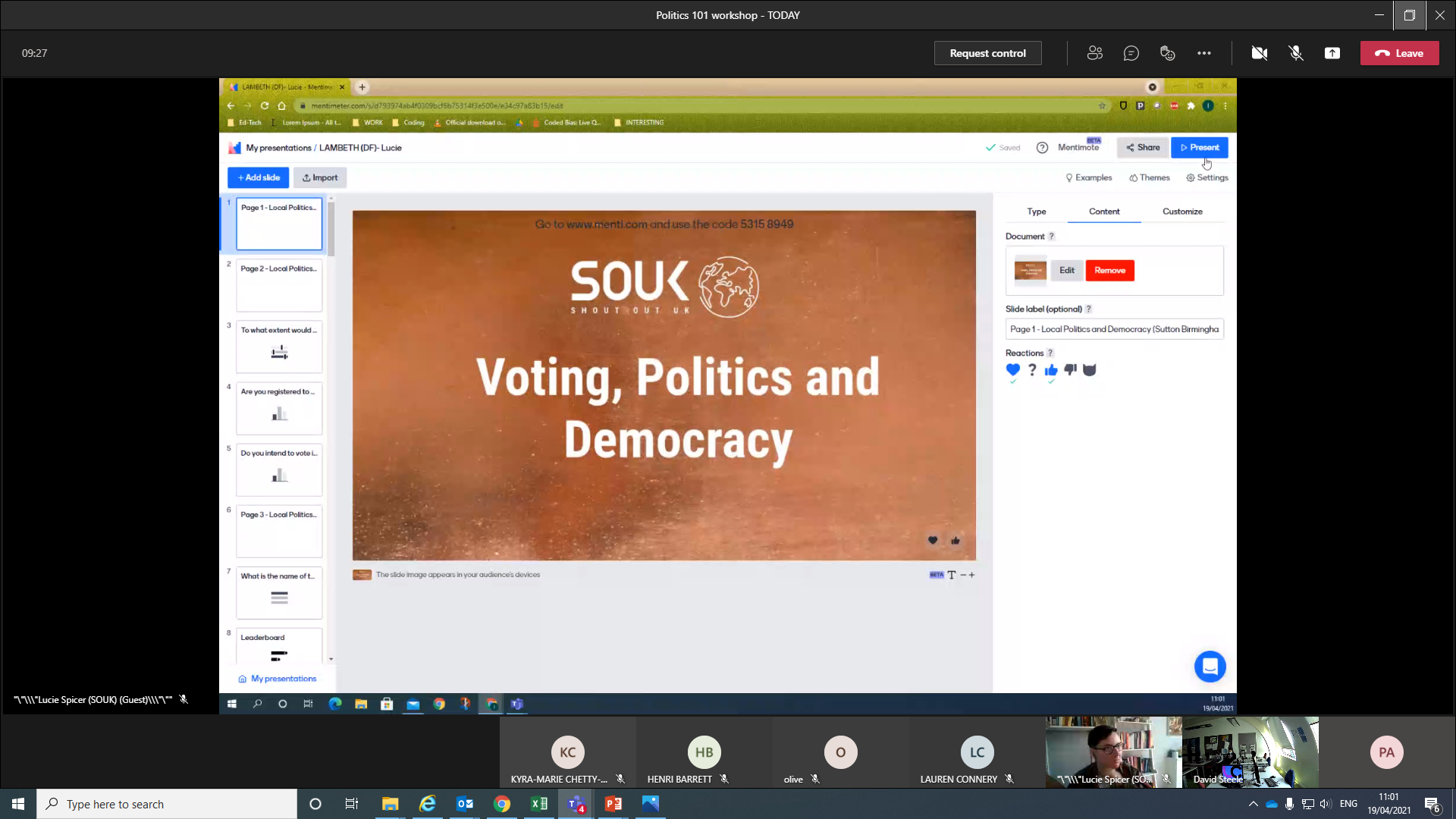Open PowerPoint from Windows taskbar
Viewport: 1456px width, 819px height.
click(613, 804)
